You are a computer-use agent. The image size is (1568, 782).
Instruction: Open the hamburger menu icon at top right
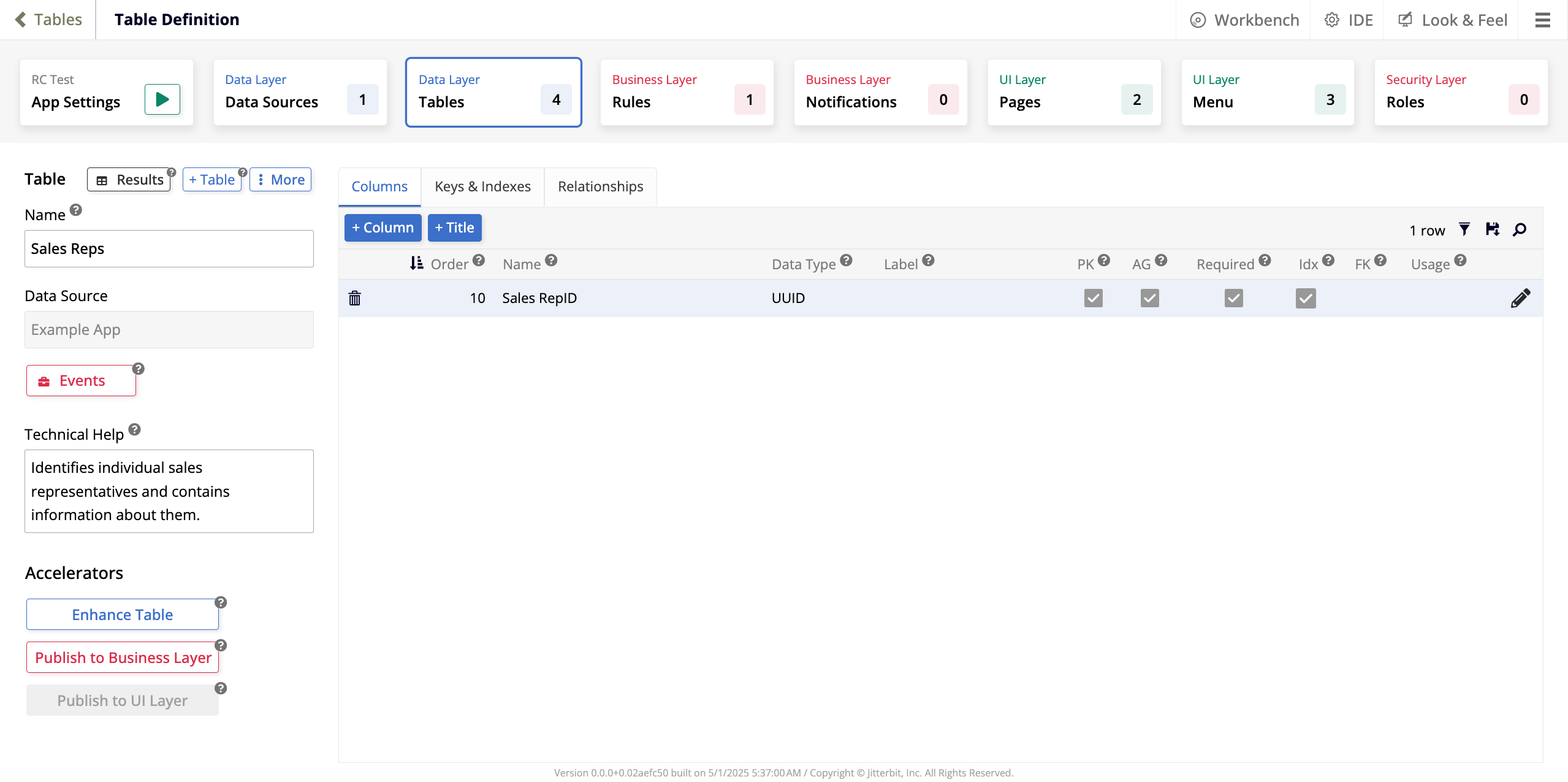1542,20
